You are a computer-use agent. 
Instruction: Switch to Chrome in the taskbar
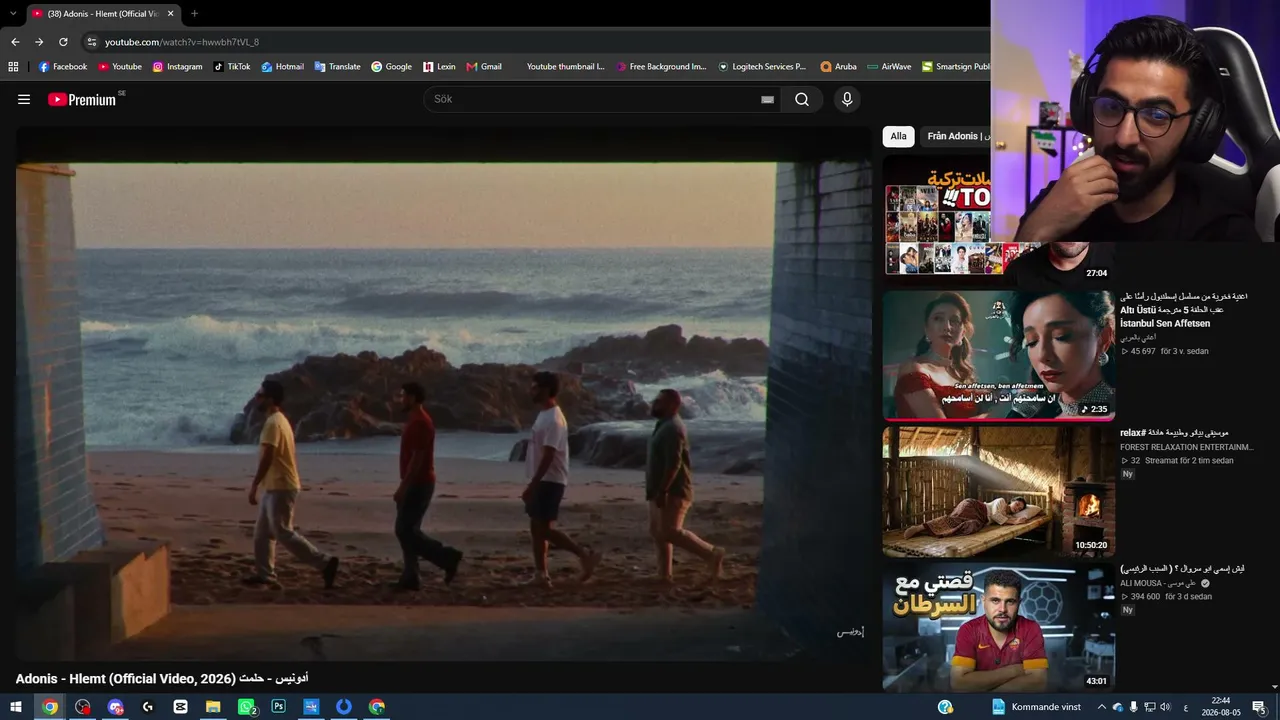pos(50,707)
